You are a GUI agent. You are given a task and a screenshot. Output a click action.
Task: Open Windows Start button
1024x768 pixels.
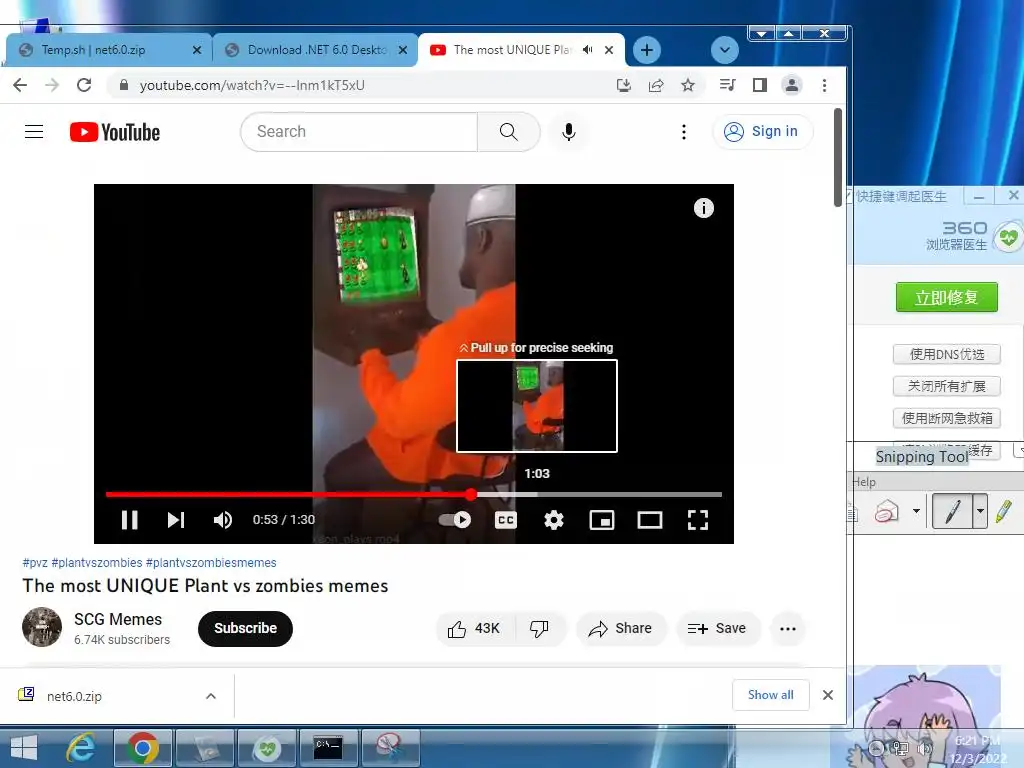(x=24, y=748)
